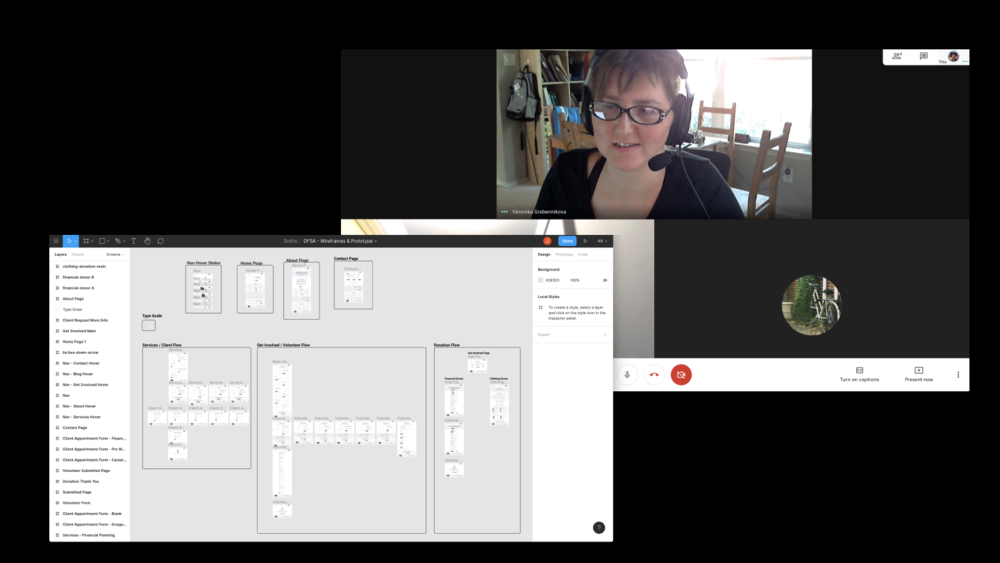The height and width of the screenshot is (563, 1000).
Task: Click the Drafts breadcrumb link
Action: 290,241
